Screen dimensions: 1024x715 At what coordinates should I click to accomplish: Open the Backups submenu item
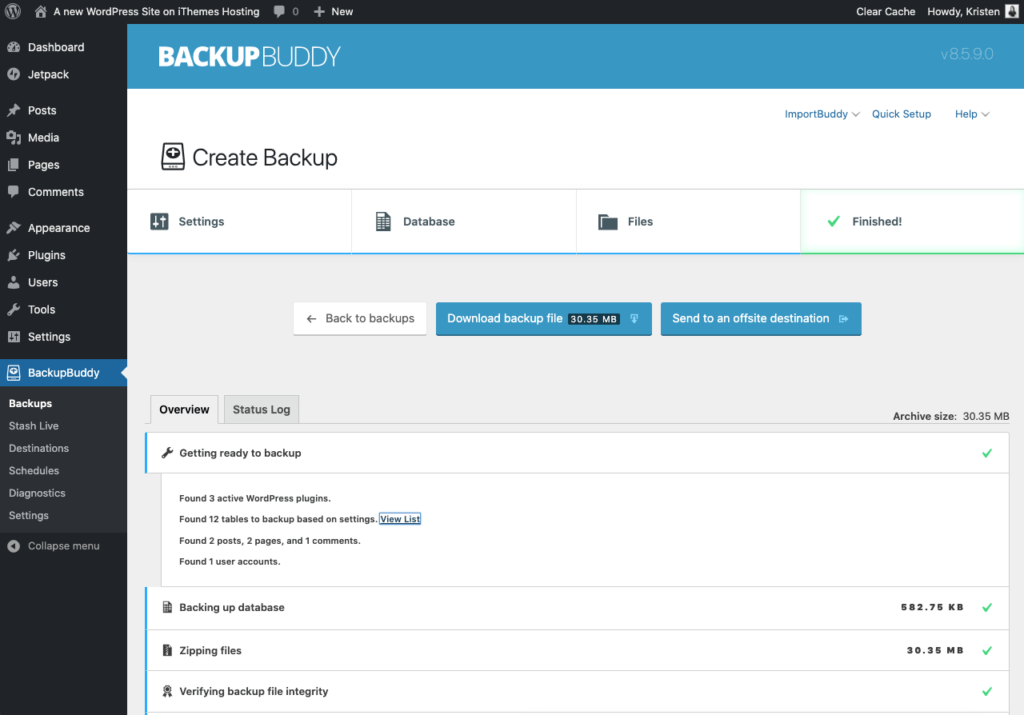pyautogui.click(x=30, y=404)
